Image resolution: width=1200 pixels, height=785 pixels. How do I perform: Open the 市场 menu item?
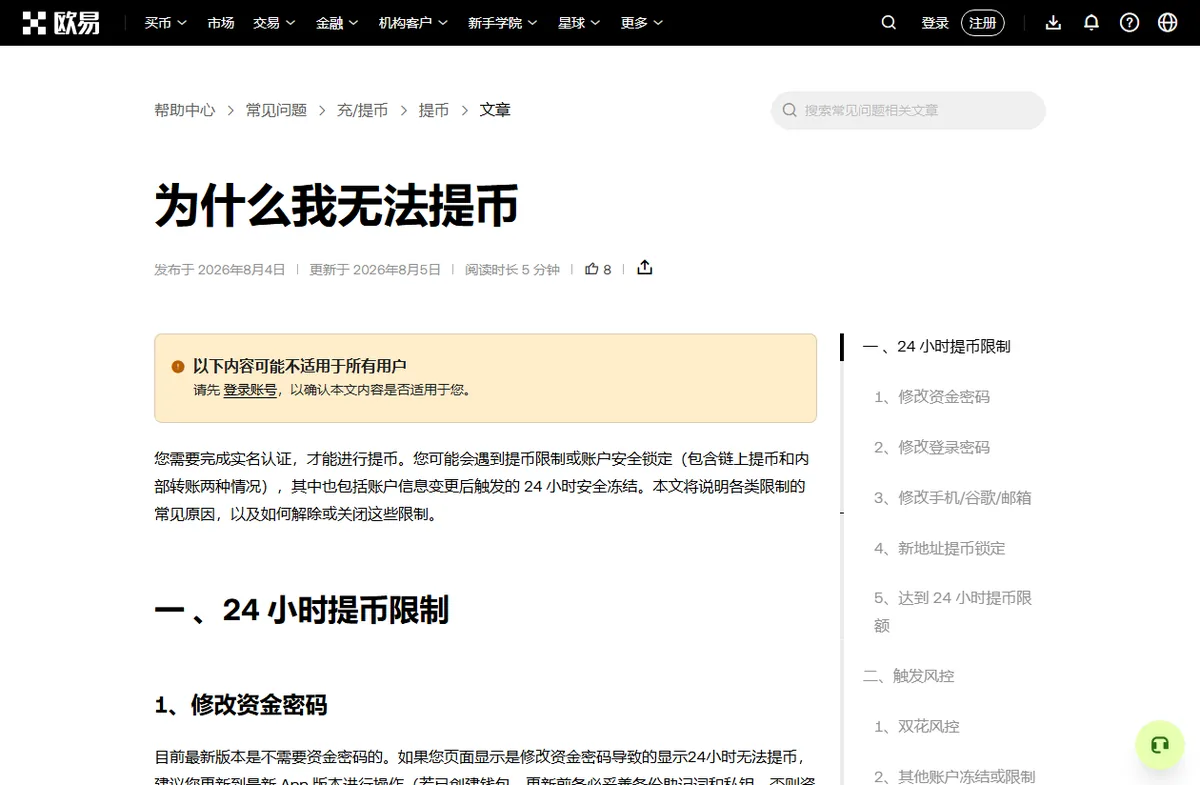click(220, 23)
